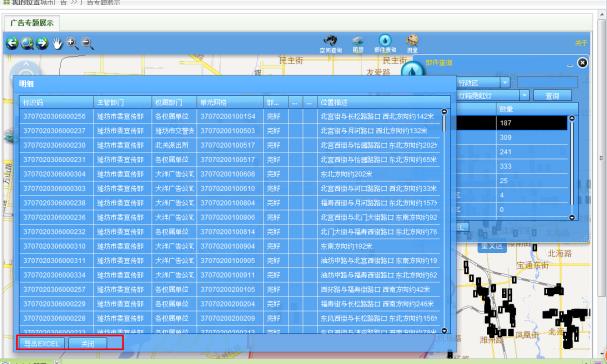Open the blue water-drop component query icon

(385, 43)
